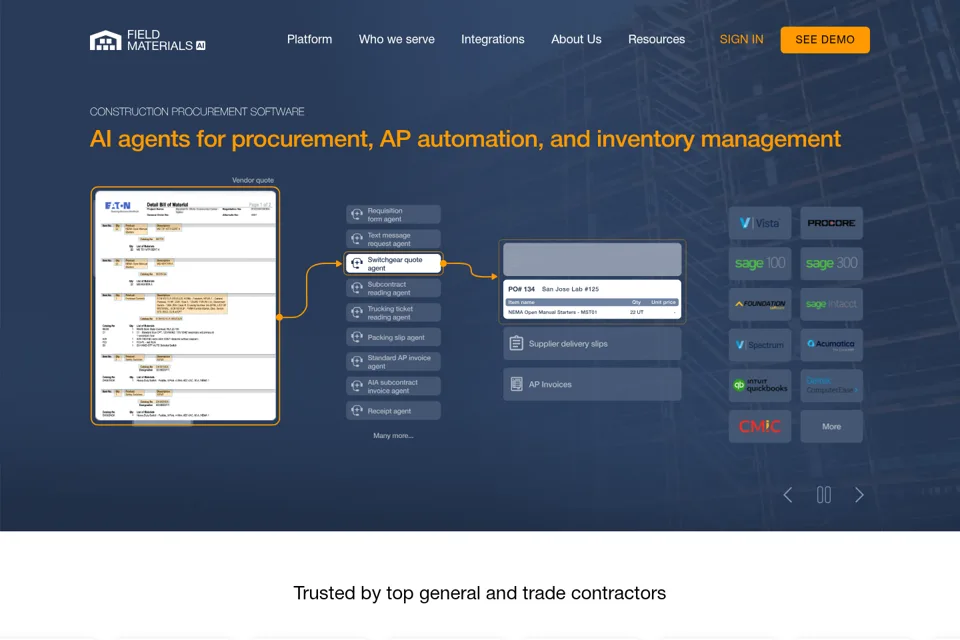Open the Spectrum integration logo tile
960x640 pixels.
760,345
